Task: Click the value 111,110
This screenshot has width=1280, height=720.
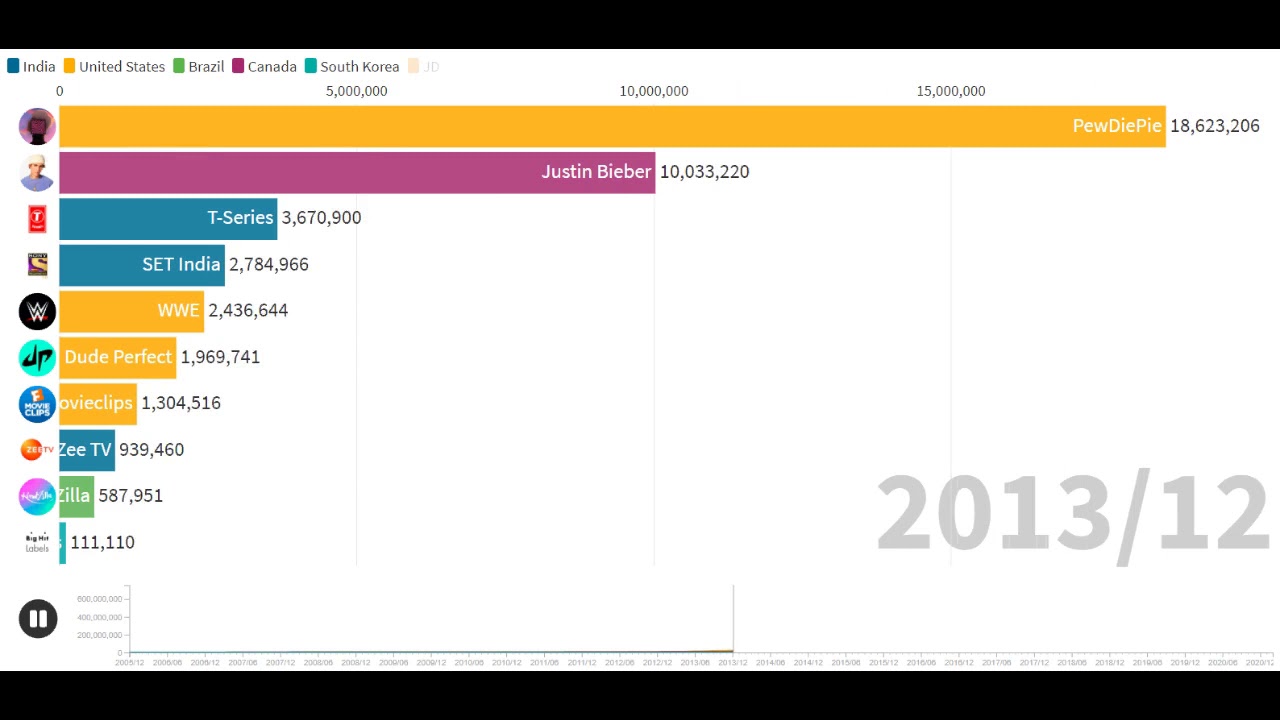Action: (x=102, y=542)
